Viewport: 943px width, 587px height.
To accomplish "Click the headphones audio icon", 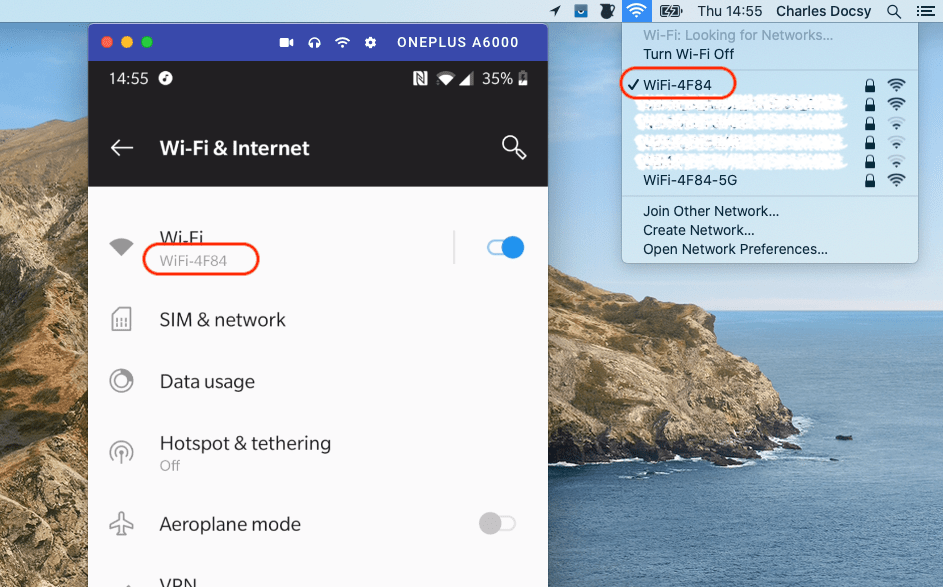I will 315,42.
